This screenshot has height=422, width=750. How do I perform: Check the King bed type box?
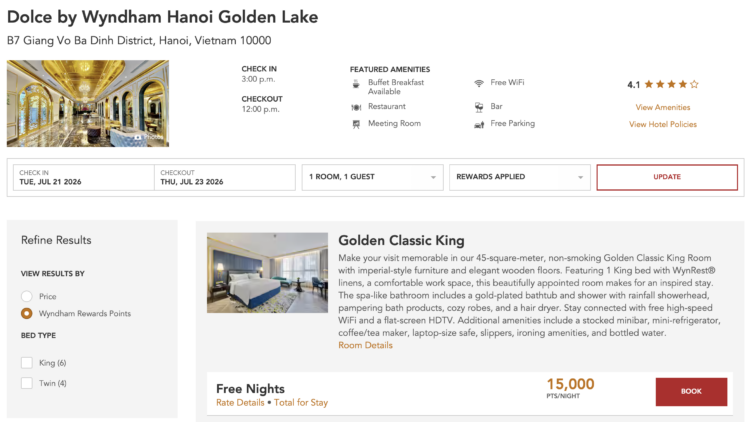point(27,363)
